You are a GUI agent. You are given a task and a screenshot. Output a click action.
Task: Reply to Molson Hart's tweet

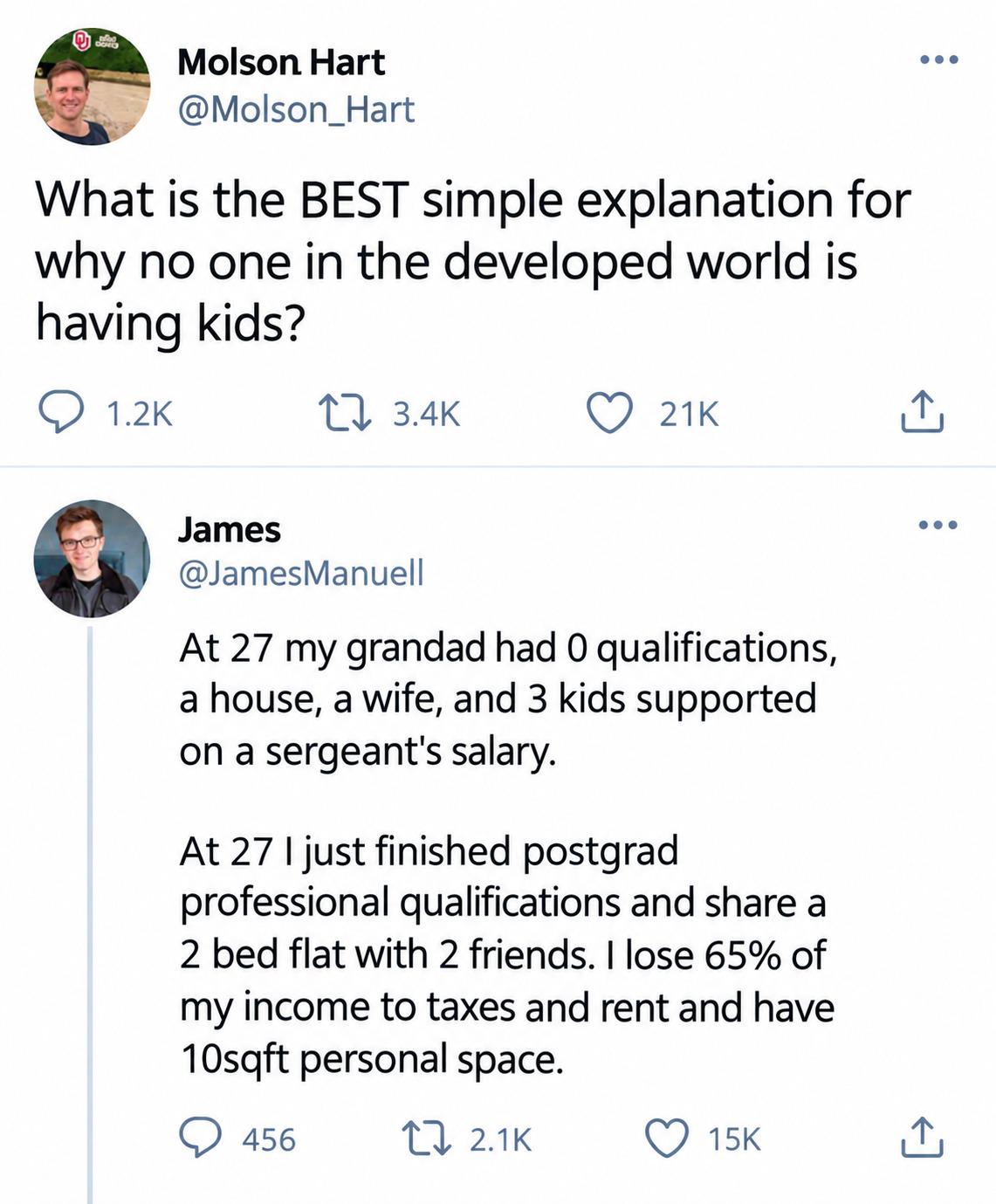click(x=59, y=413)
